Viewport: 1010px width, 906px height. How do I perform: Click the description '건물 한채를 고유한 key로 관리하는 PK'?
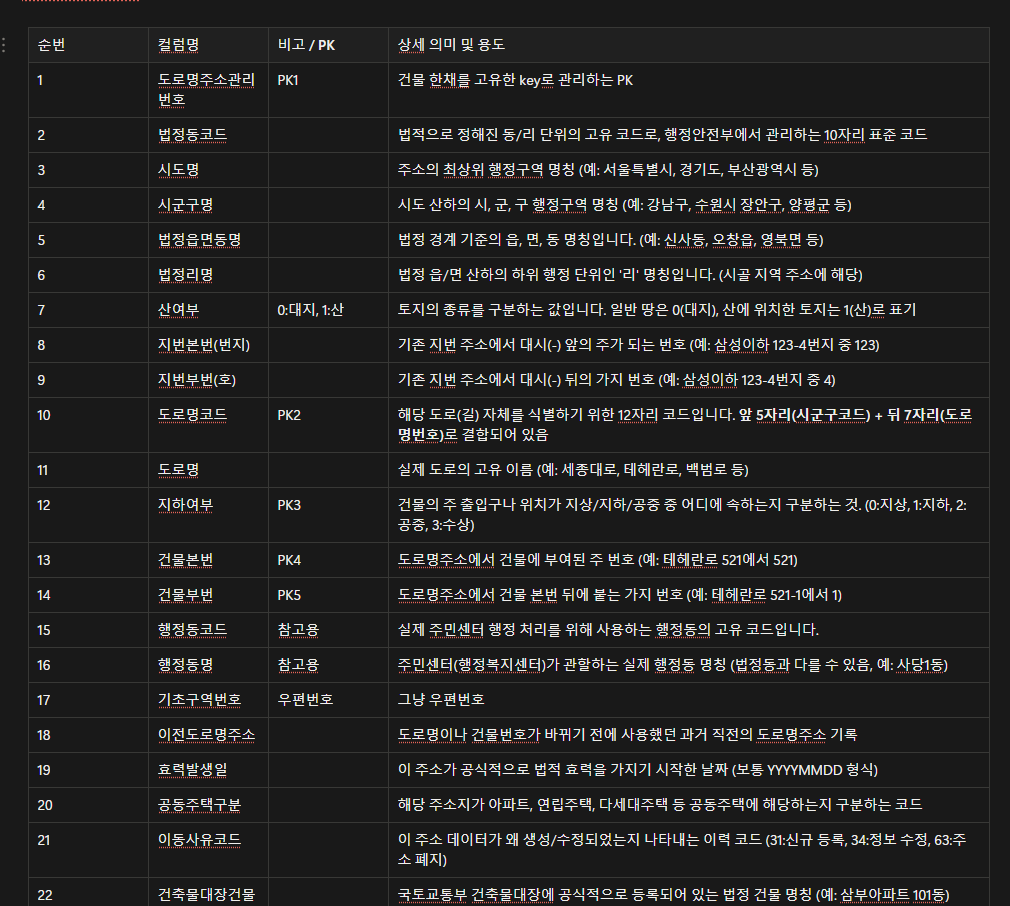click(689, 90)
